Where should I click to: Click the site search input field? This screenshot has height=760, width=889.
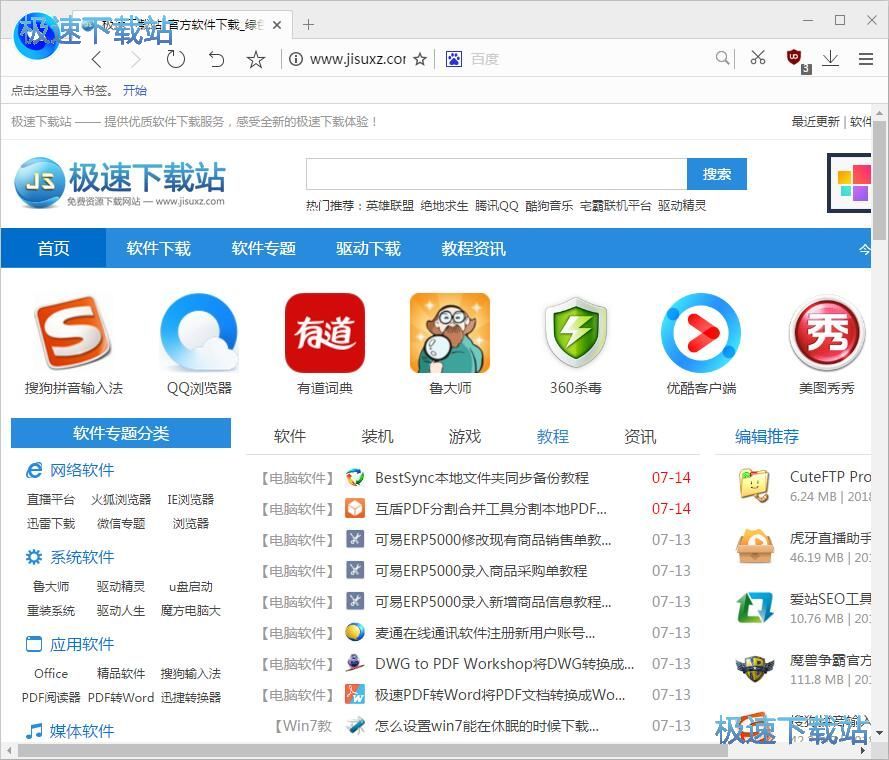click(496, 174)
